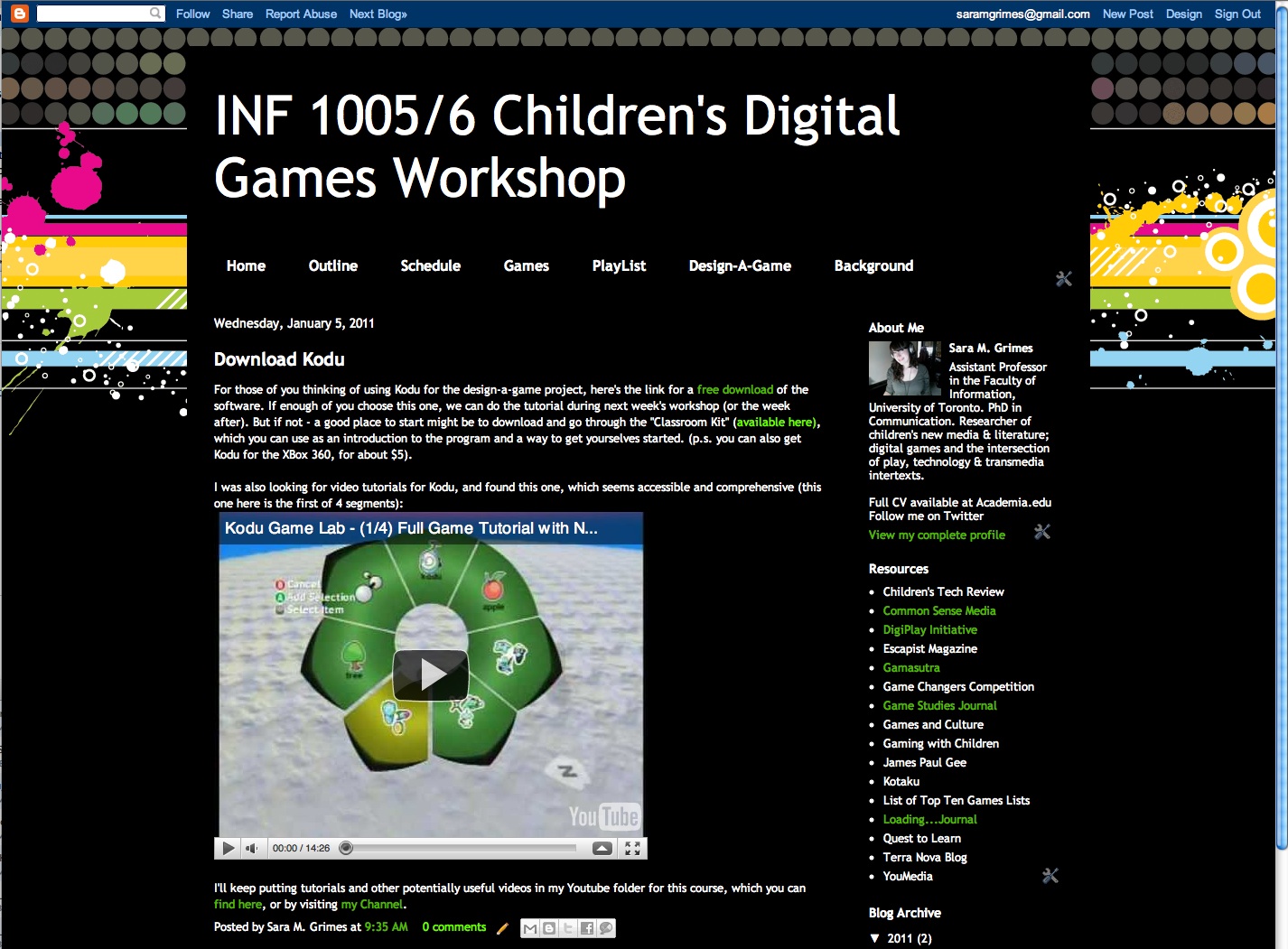Open DigiPlay Initiative resource
This screenshot has height=949, width=1288.
(x=929, y=629)
